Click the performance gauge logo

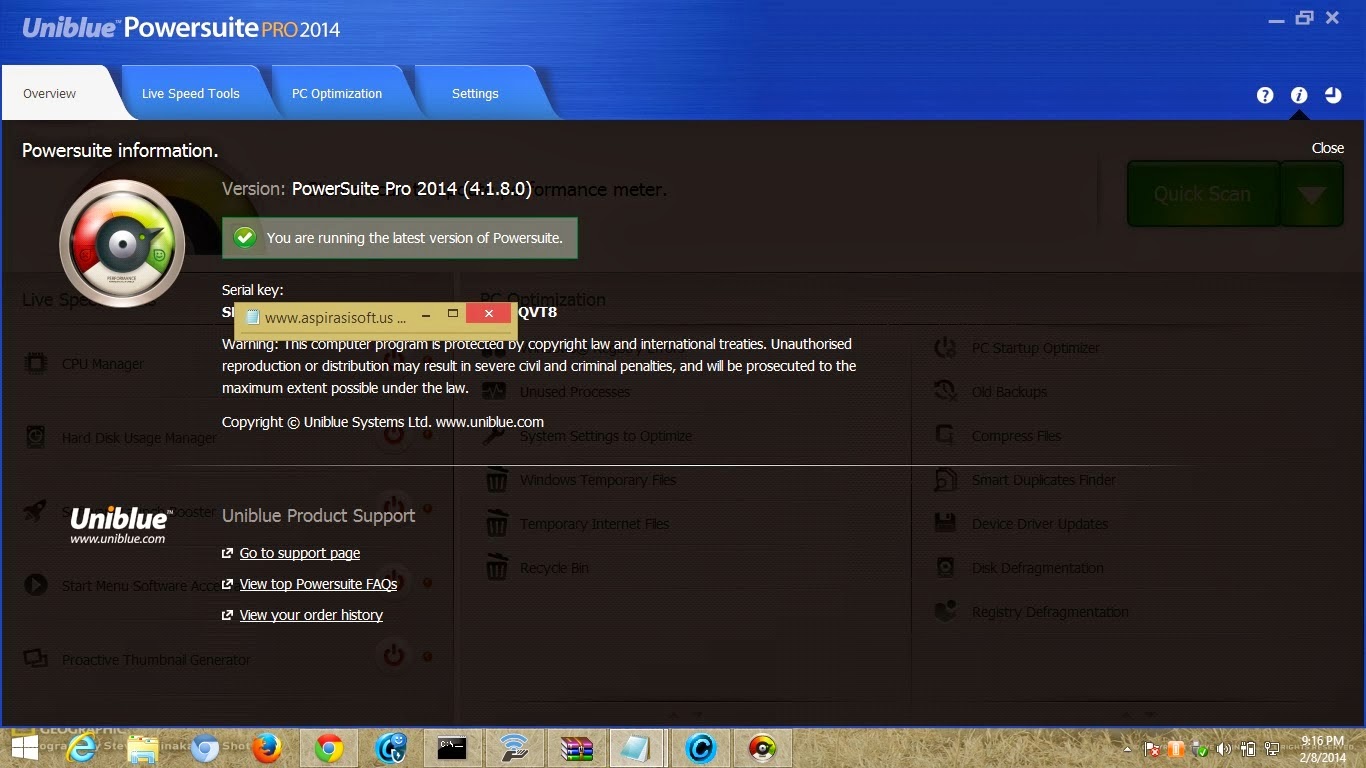point(122,243)
